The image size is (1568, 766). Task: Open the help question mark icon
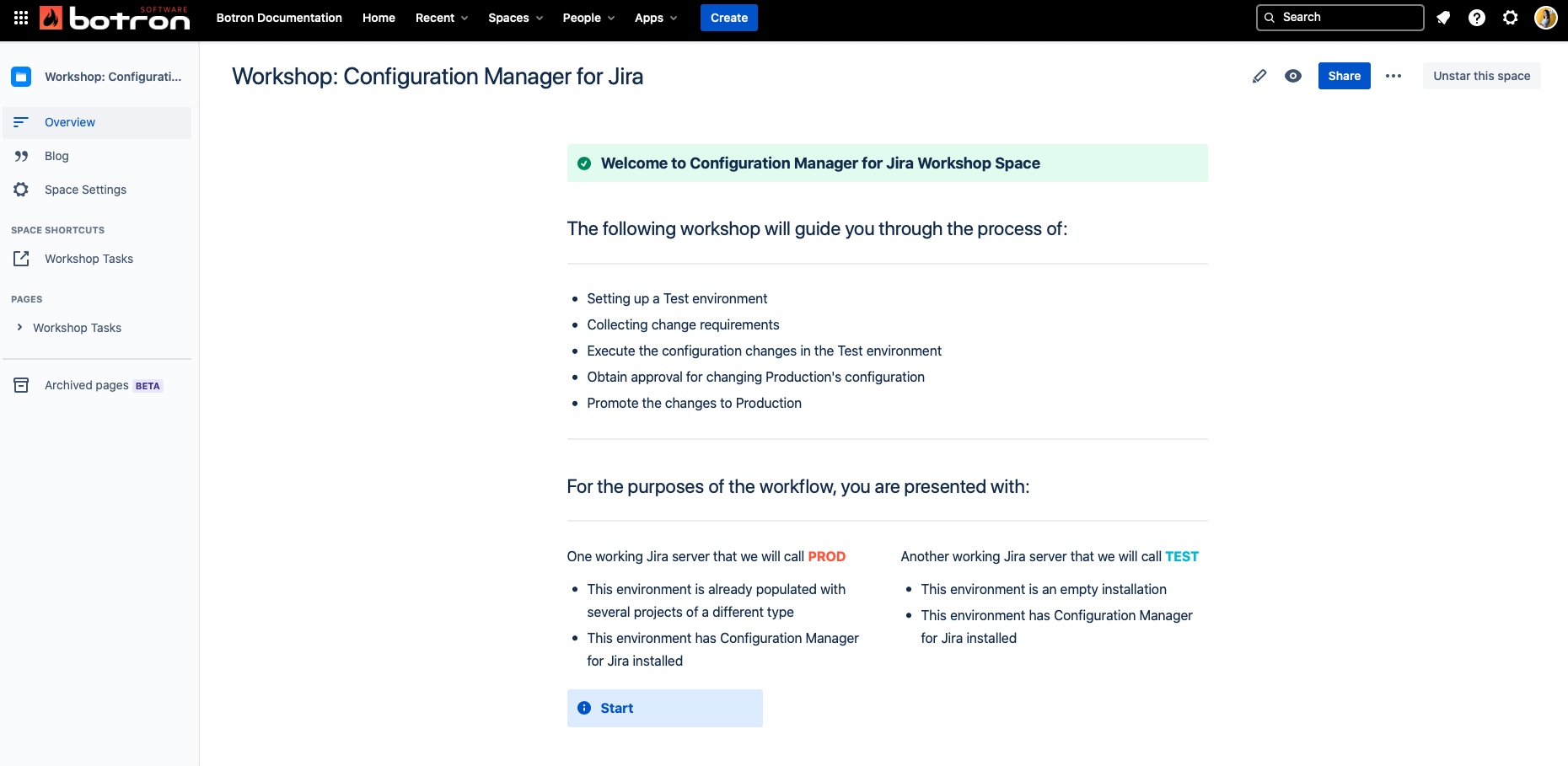point(1477,18)
